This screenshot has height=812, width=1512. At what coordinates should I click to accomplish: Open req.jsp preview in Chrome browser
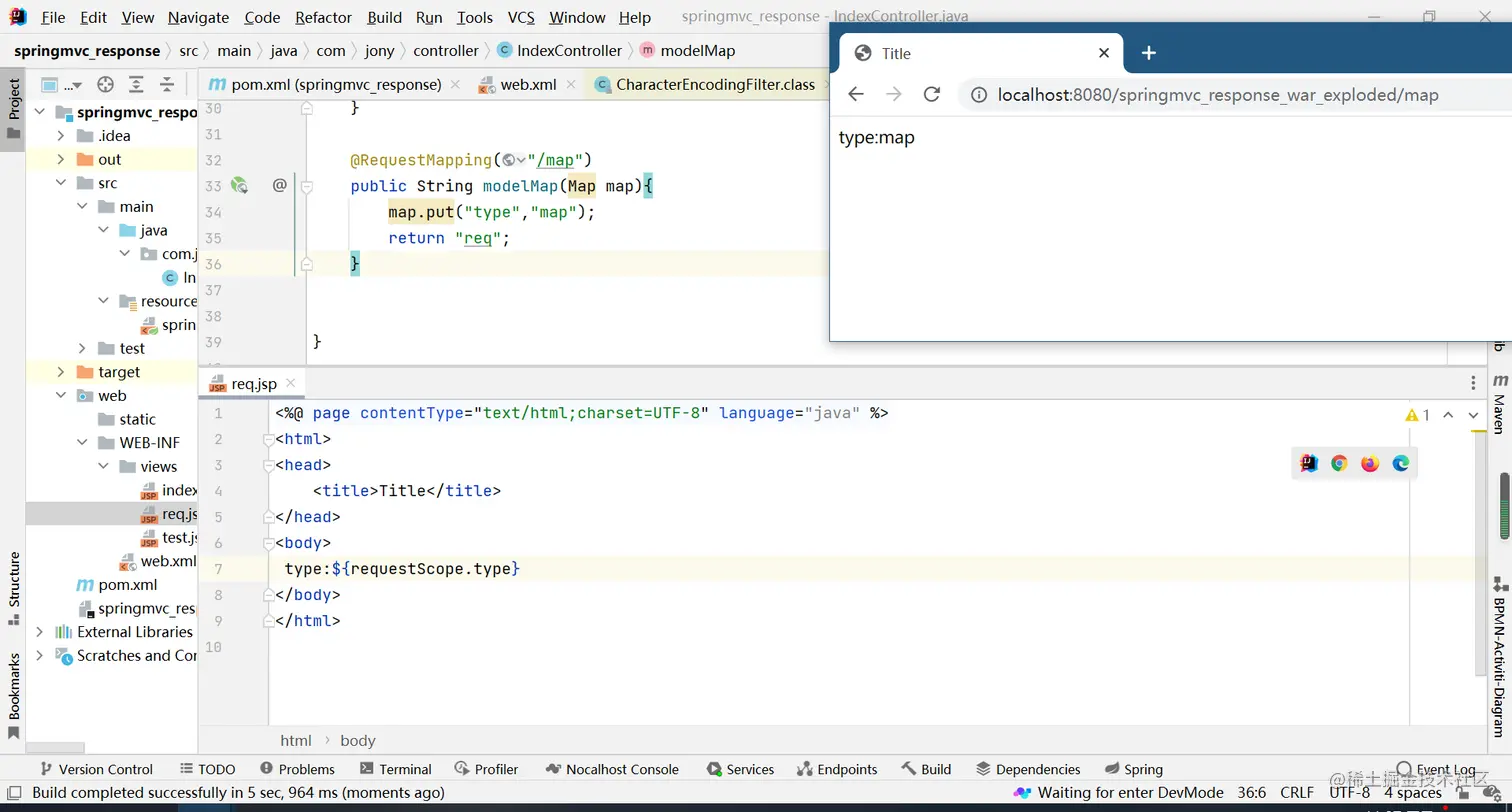click(x=1339, y=463)
